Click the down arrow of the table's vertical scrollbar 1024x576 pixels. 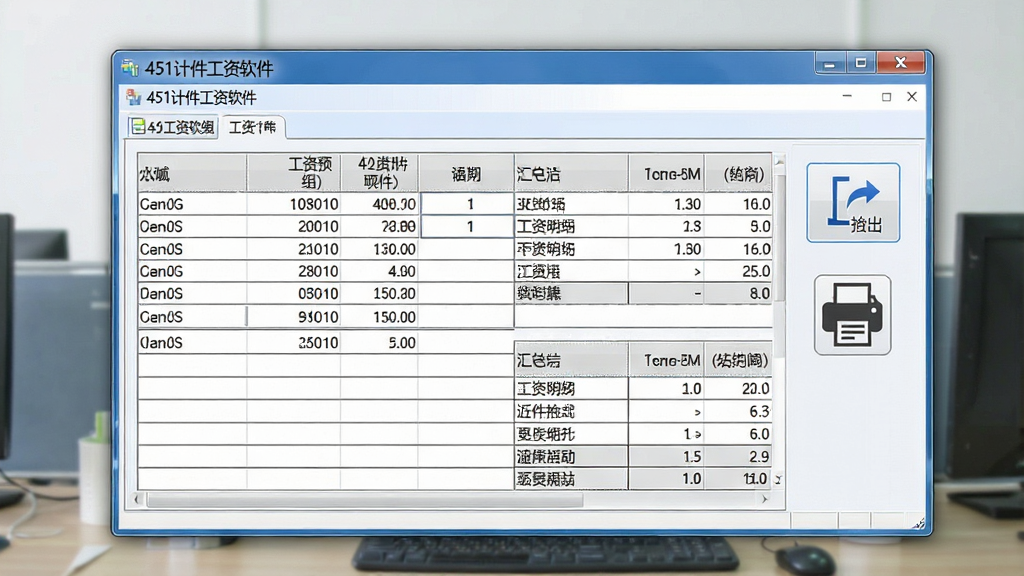(778, 479)
